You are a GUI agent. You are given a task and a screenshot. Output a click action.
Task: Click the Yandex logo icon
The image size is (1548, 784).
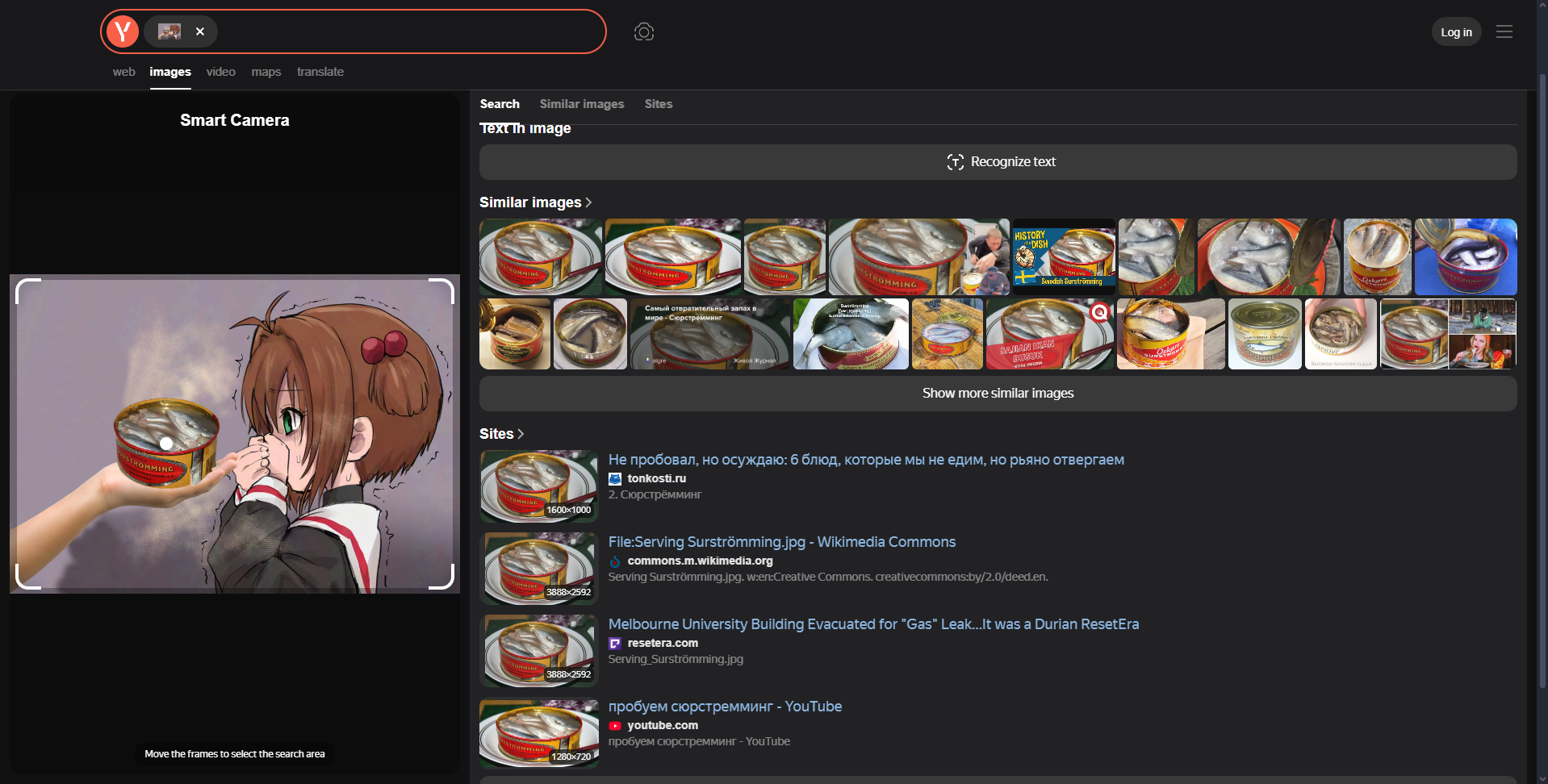(x=123, y=31)
